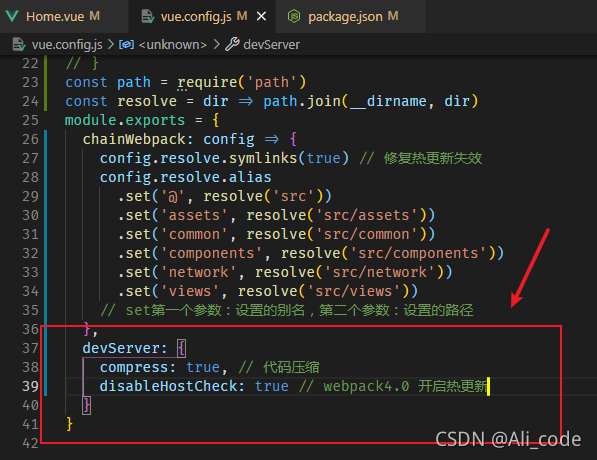Click the '__dirname' argument on line 24
Screen dimensions: 597x460
tap(387, 101)
